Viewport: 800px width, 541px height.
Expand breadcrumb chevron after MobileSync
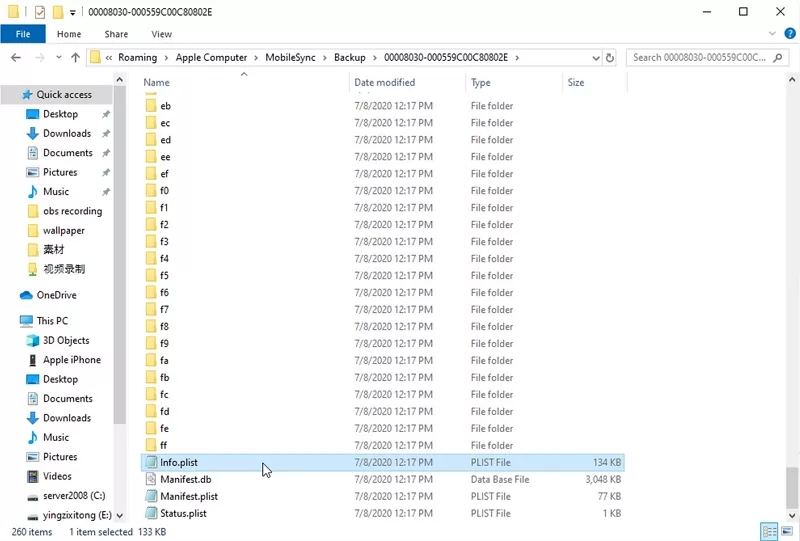pos(324,58)
